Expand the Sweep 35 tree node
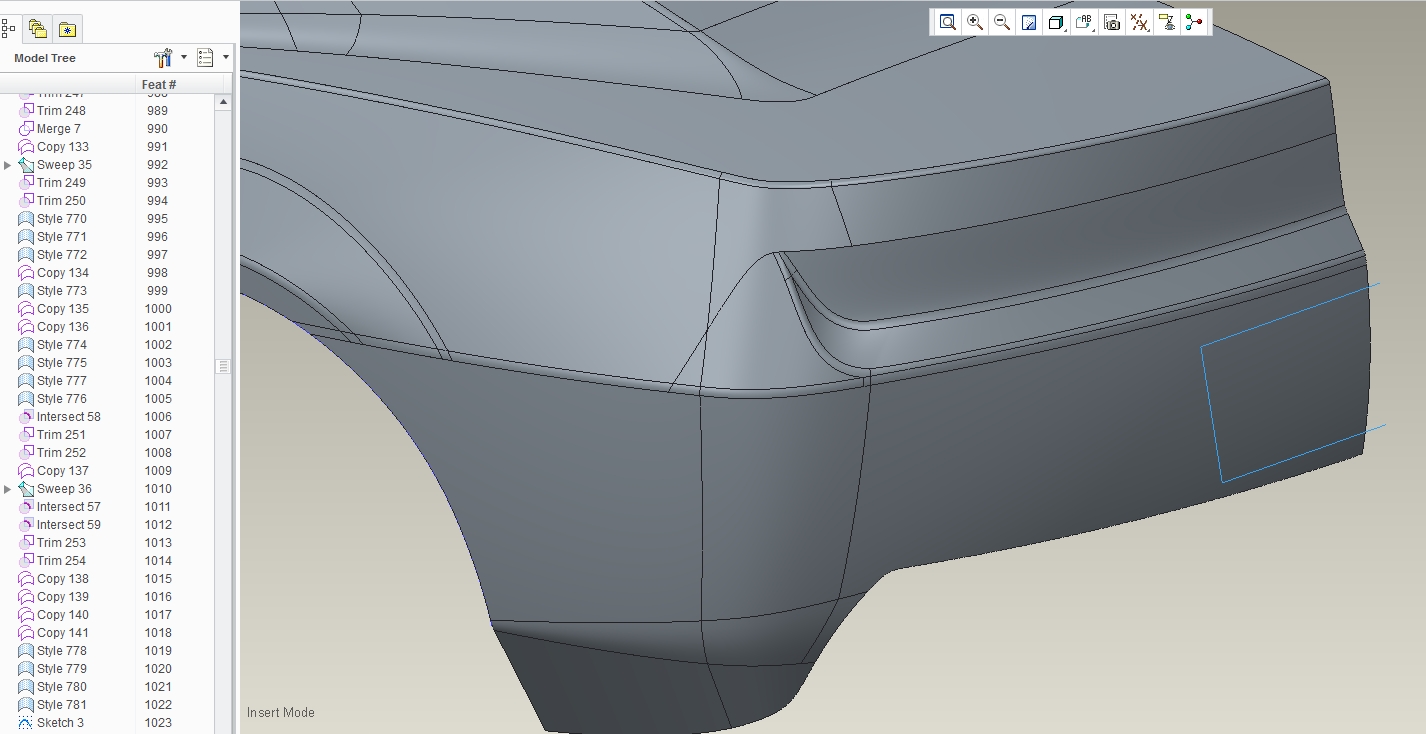The image size is (1426, 734). 8,165
